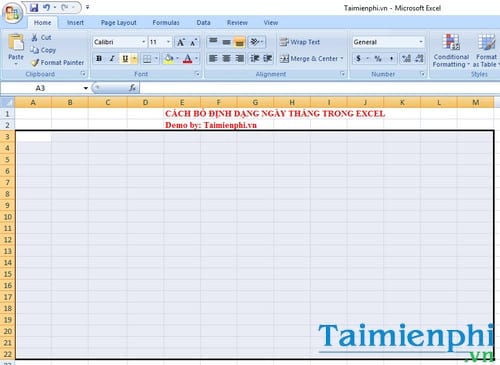Click the Name Box showing A3

click(x=41, y=88)
